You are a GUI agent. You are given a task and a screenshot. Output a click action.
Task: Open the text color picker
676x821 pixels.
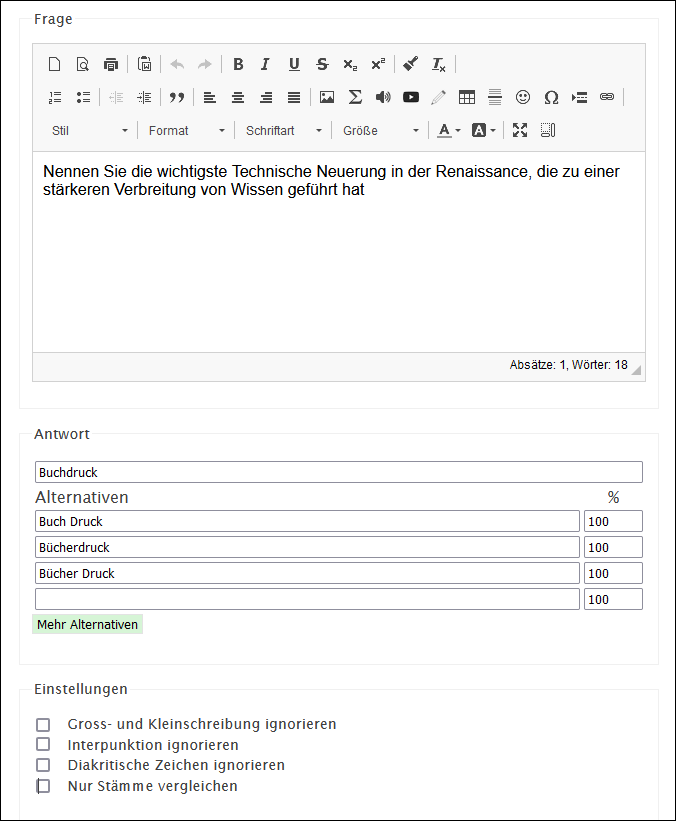449,130
